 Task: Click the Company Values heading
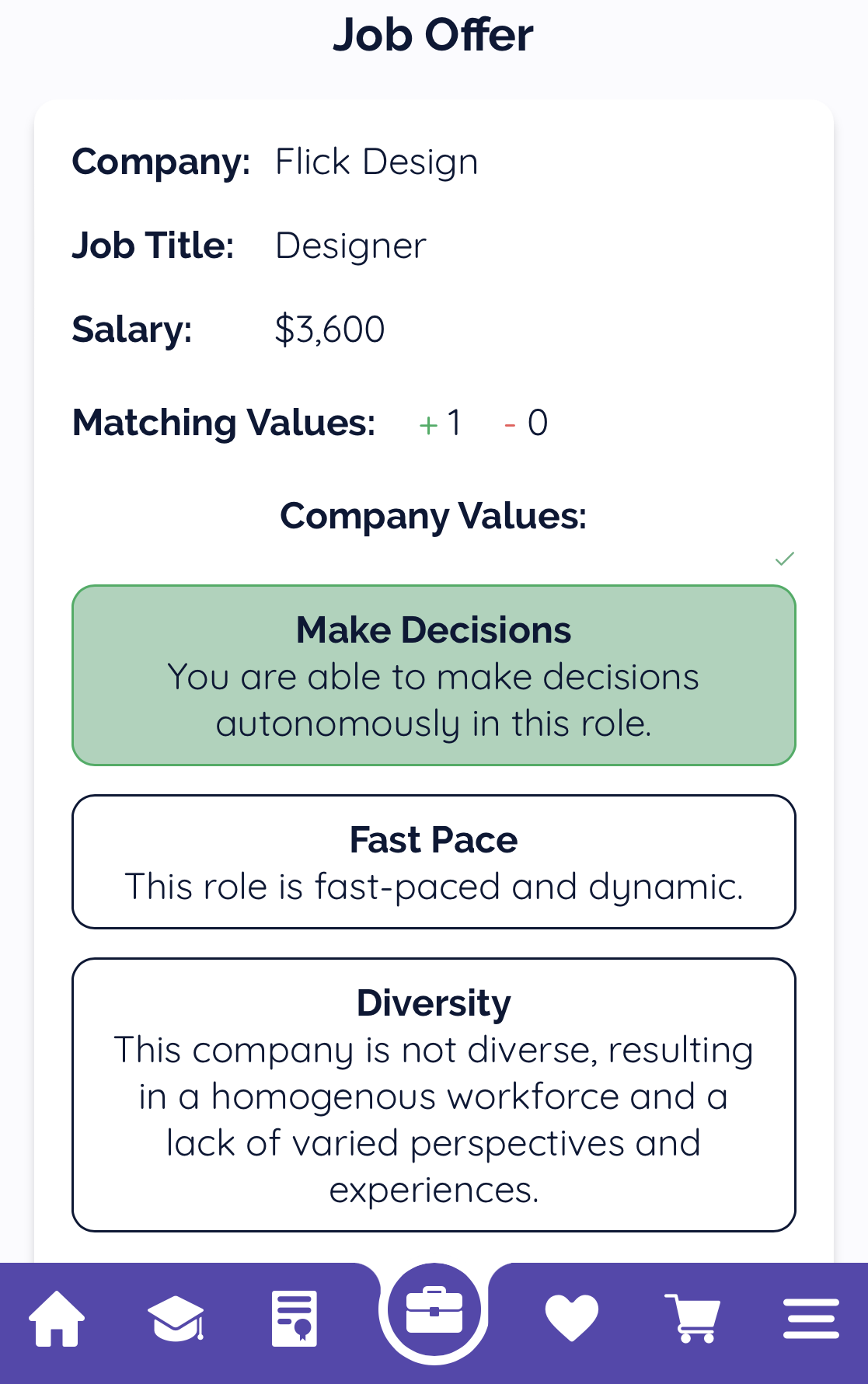click(x=434, y=516)
